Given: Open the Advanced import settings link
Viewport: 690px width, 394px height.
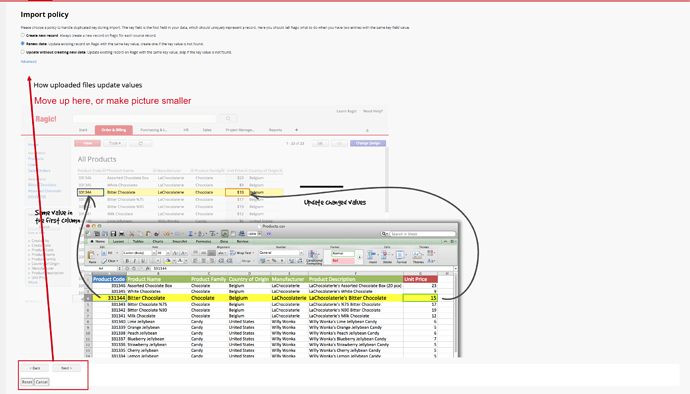Looking at the screenshot, I should coord(29,62).
